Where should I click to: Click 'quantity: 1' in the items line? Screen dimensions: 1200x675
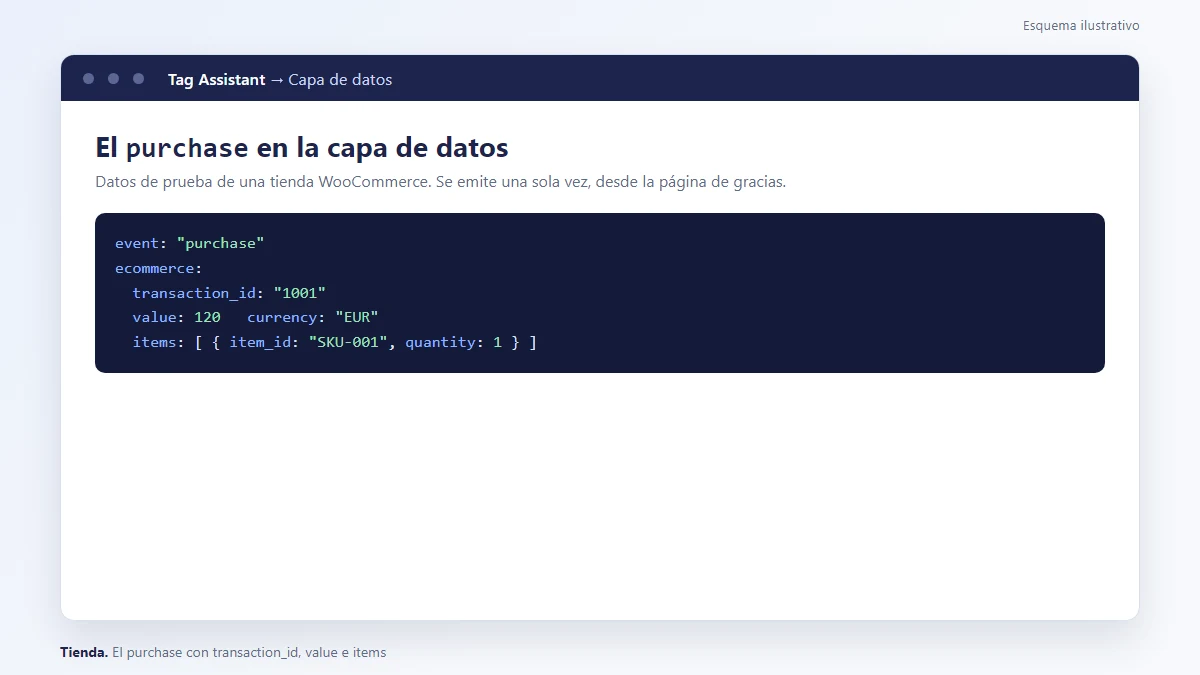(453, 342)
